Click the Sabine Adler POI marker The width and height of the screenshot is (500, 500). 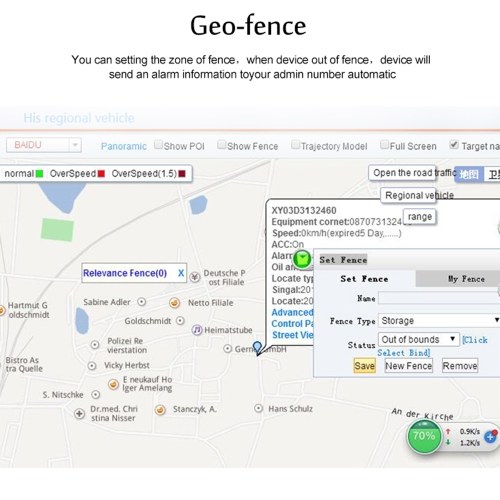(x=142, y=302)
